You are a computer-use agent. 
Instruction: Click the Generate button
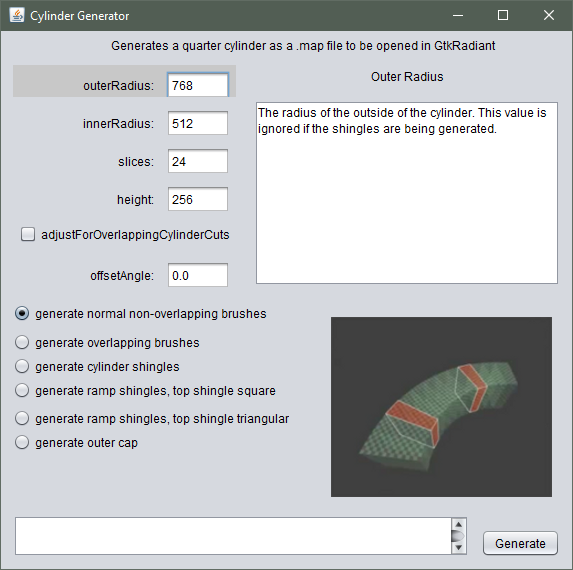(520, 543)
